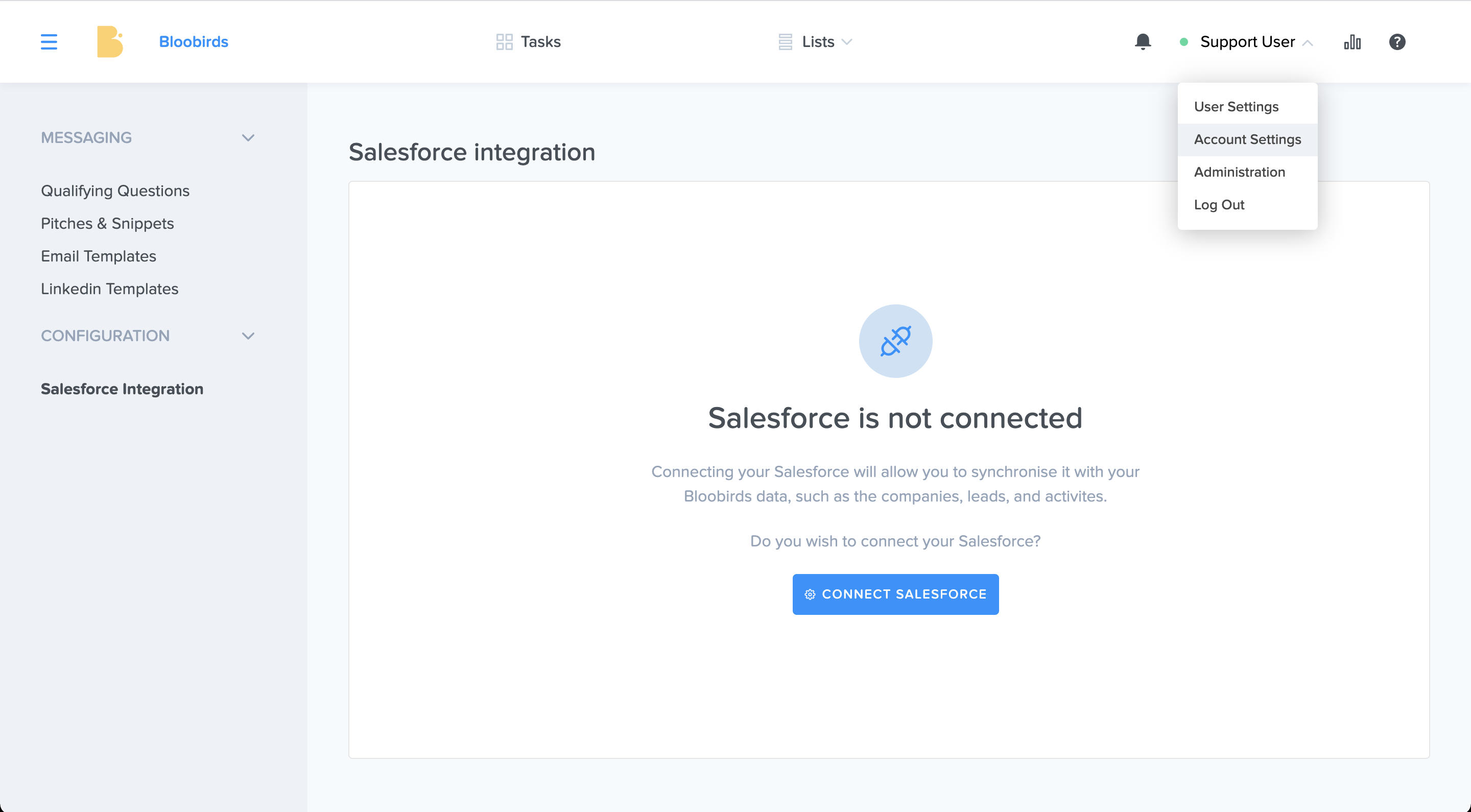Screen dimensions: 1471x812
Task: Click the Lists stacked-lines icon
Action: [785, 42]
